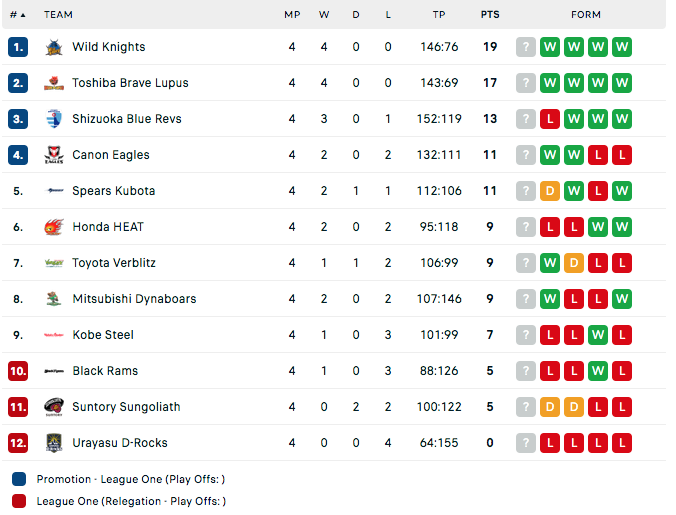Open the Suntory Sungoliath logo
This screenshot has width=676, height=515.
pyautogui.click(x=54, y=407)
